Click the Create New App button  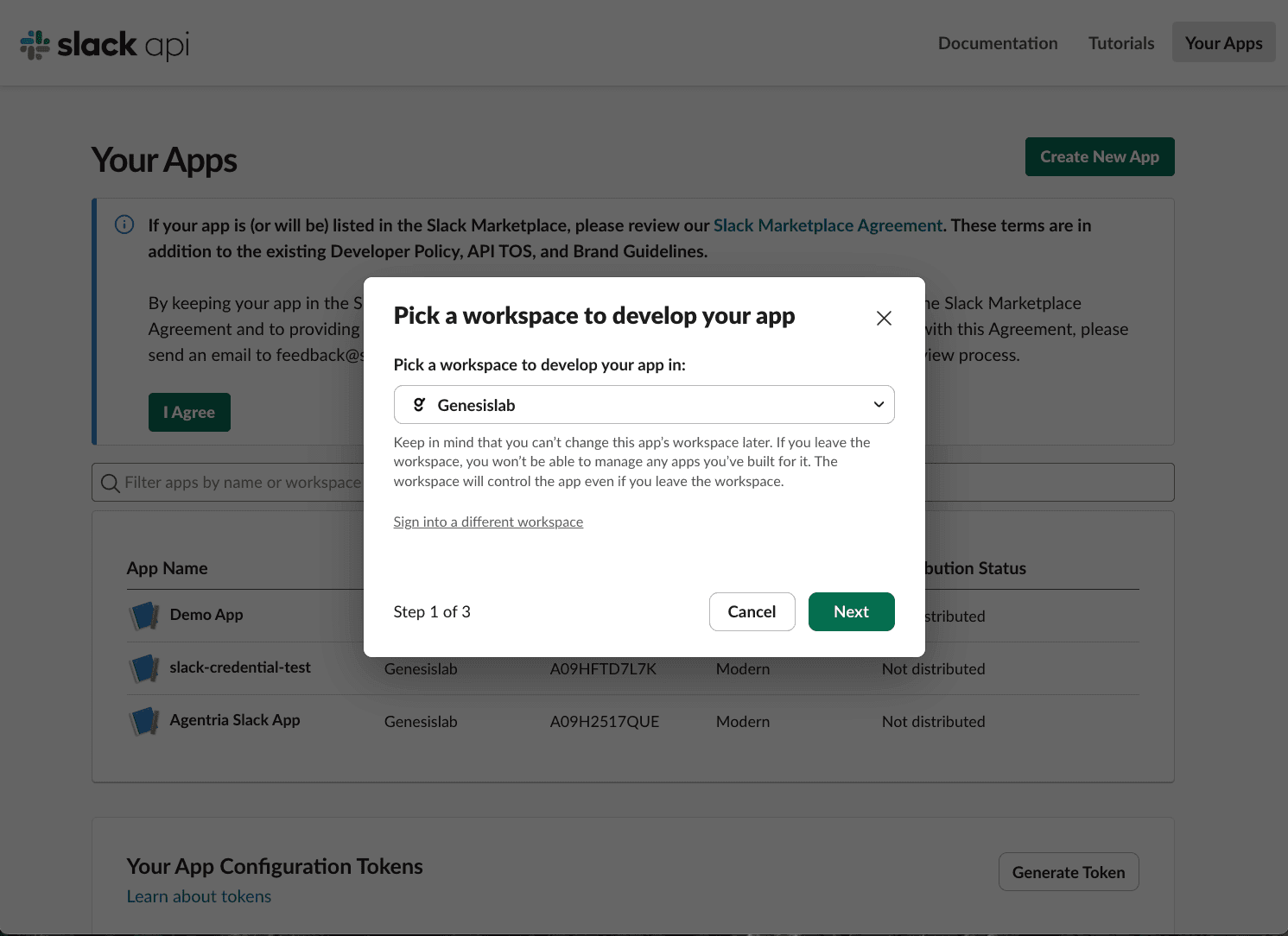click(1100, 156)
